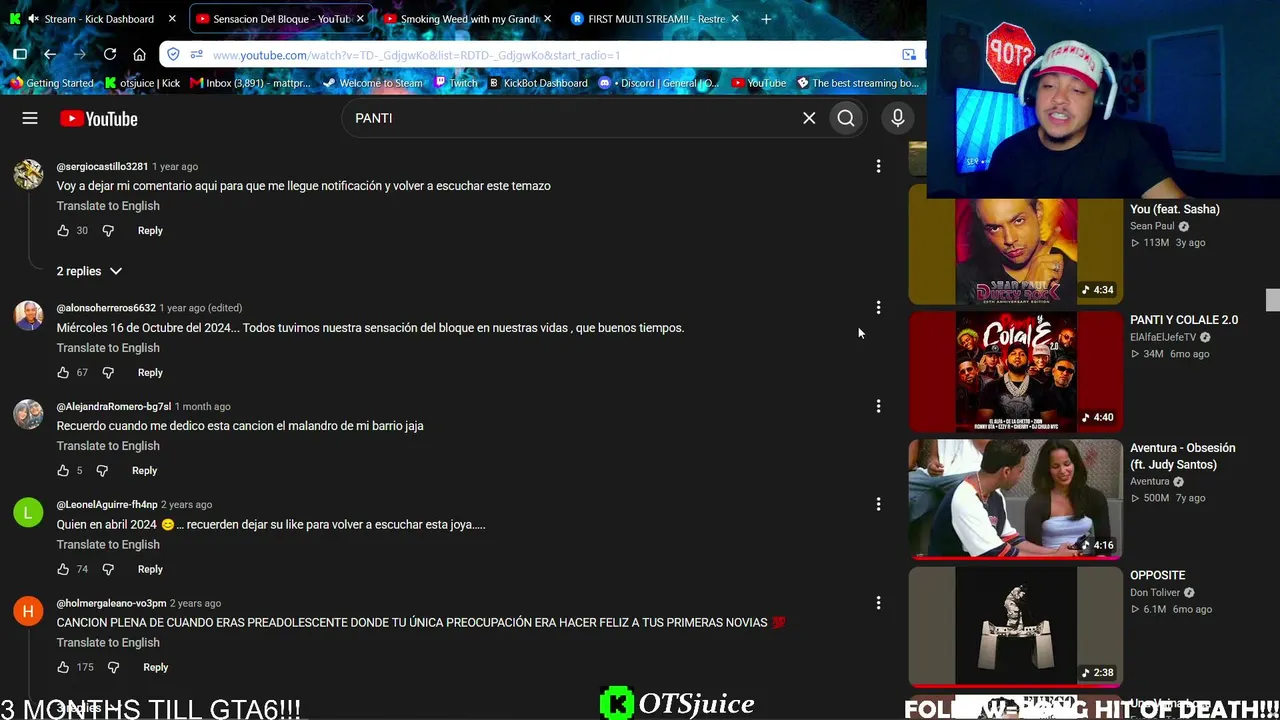Image resolution: width=1280 pixels, height=720 pixels.
Task: Open sergiocastillo3281 profile avatar
Action: (x=28, y=174)
